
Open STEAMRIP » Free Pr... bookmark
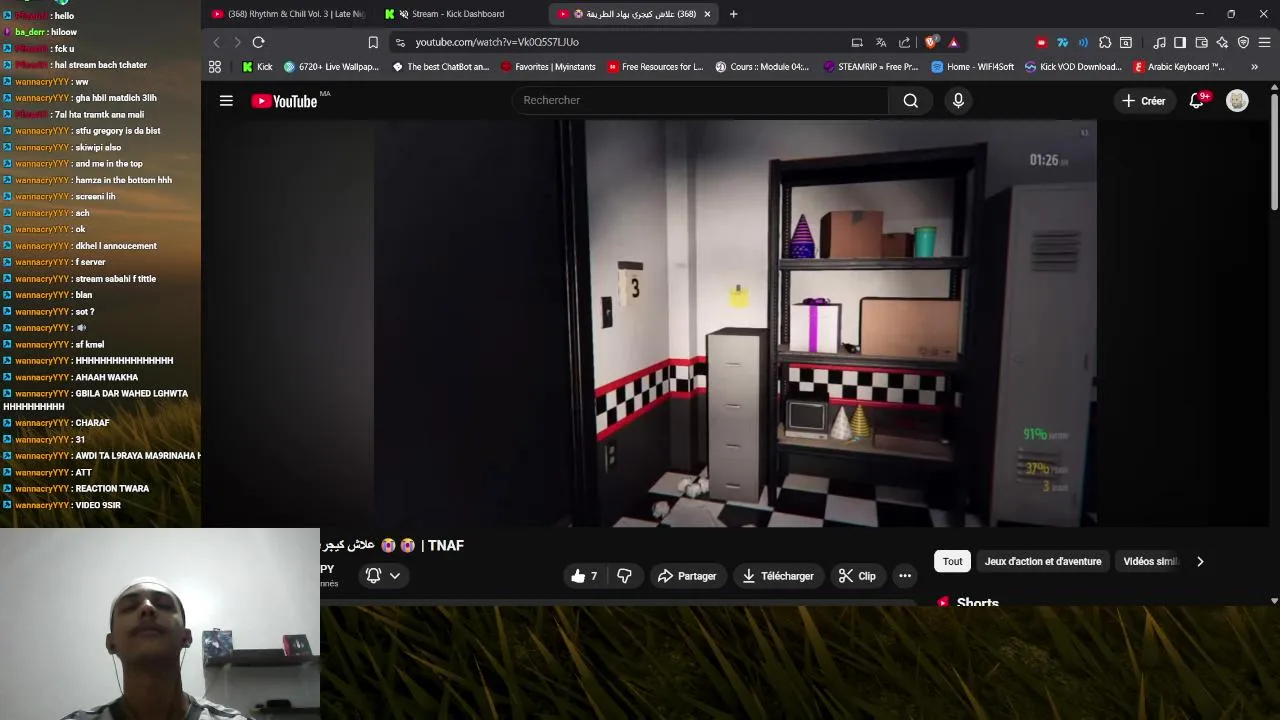tap(870, 67)
